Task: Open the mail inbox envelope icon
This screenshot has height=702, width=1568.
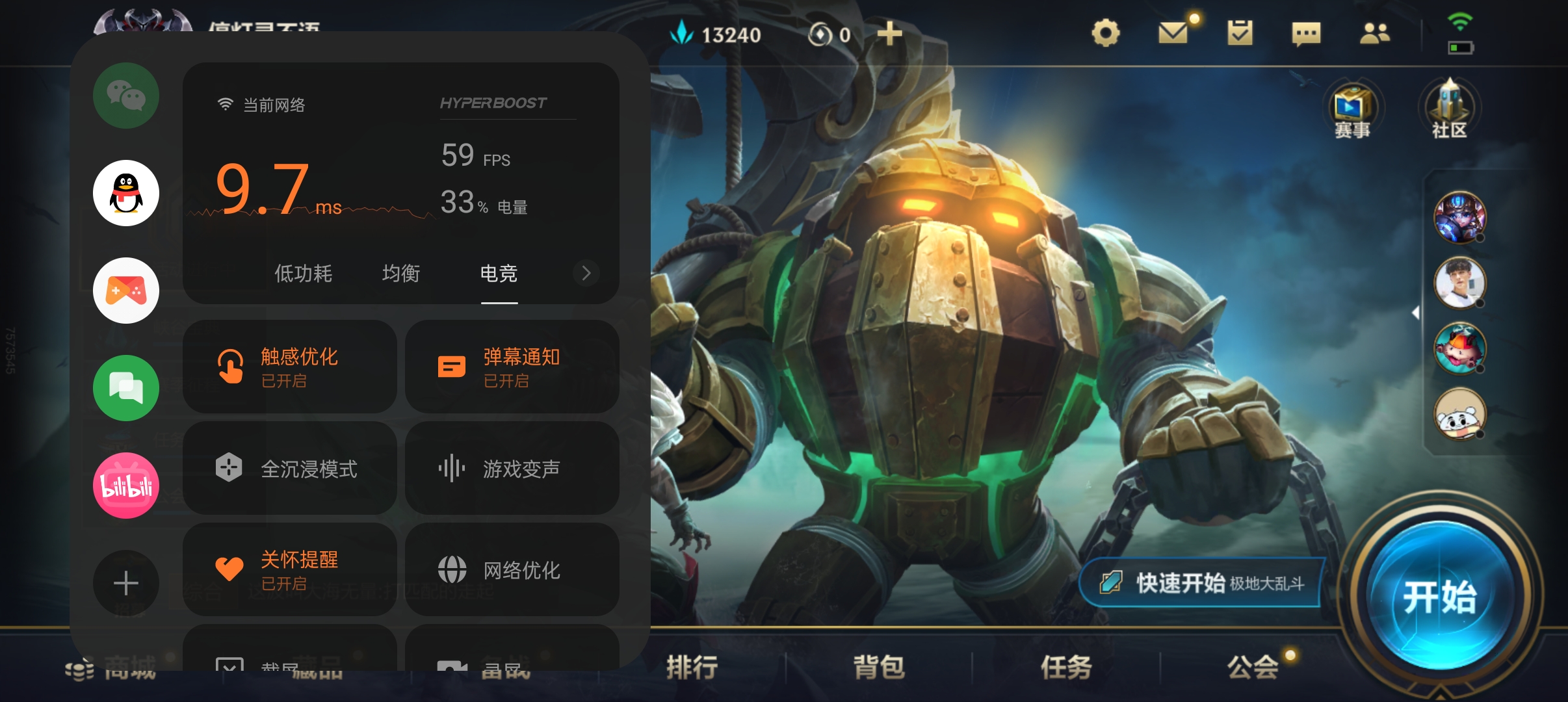Action: tap(1173, 33)
